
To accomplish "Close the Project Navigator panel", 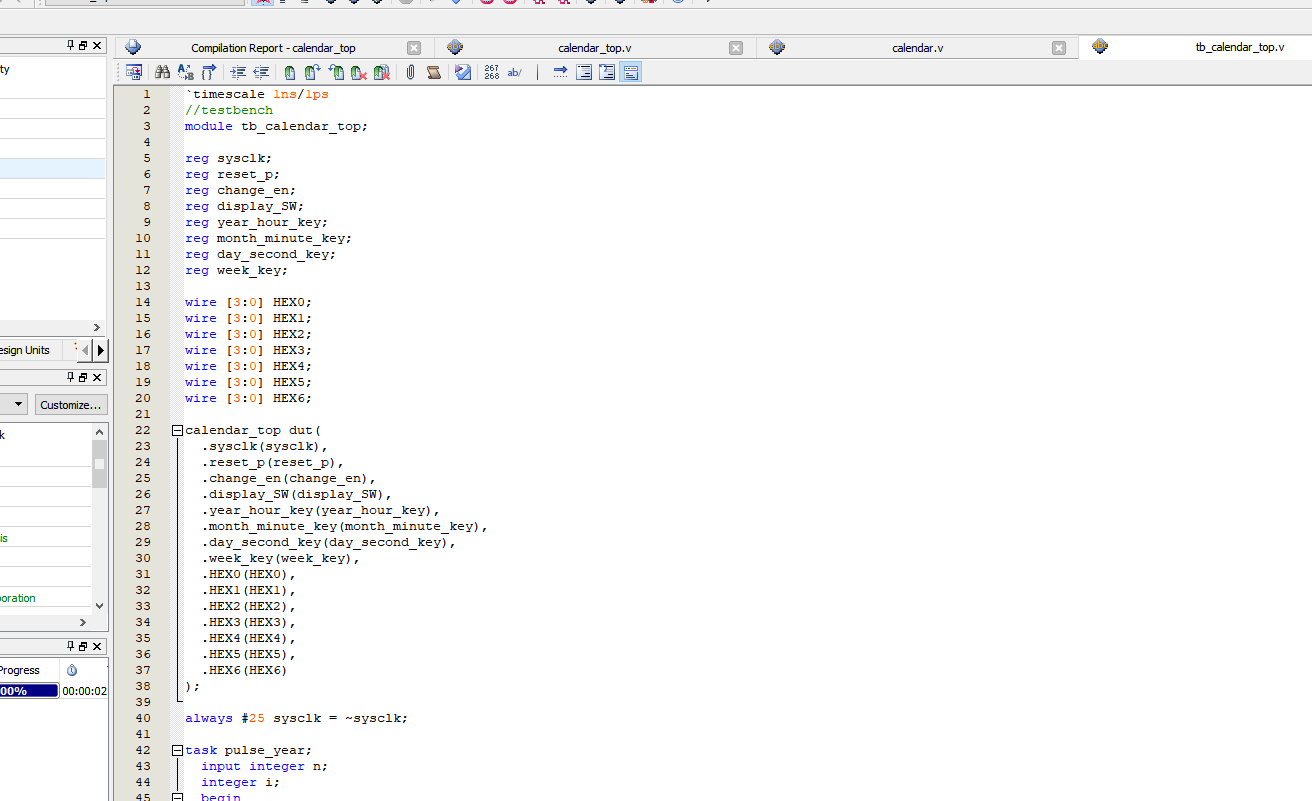I will [97, 45].
